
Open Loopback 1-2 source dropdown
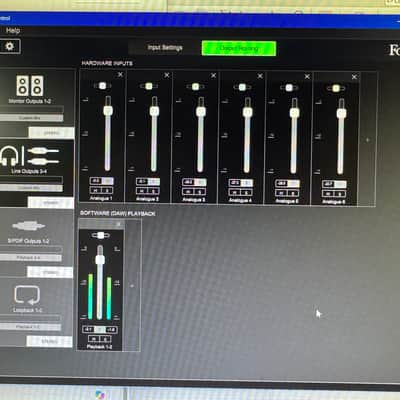[30, 327]
